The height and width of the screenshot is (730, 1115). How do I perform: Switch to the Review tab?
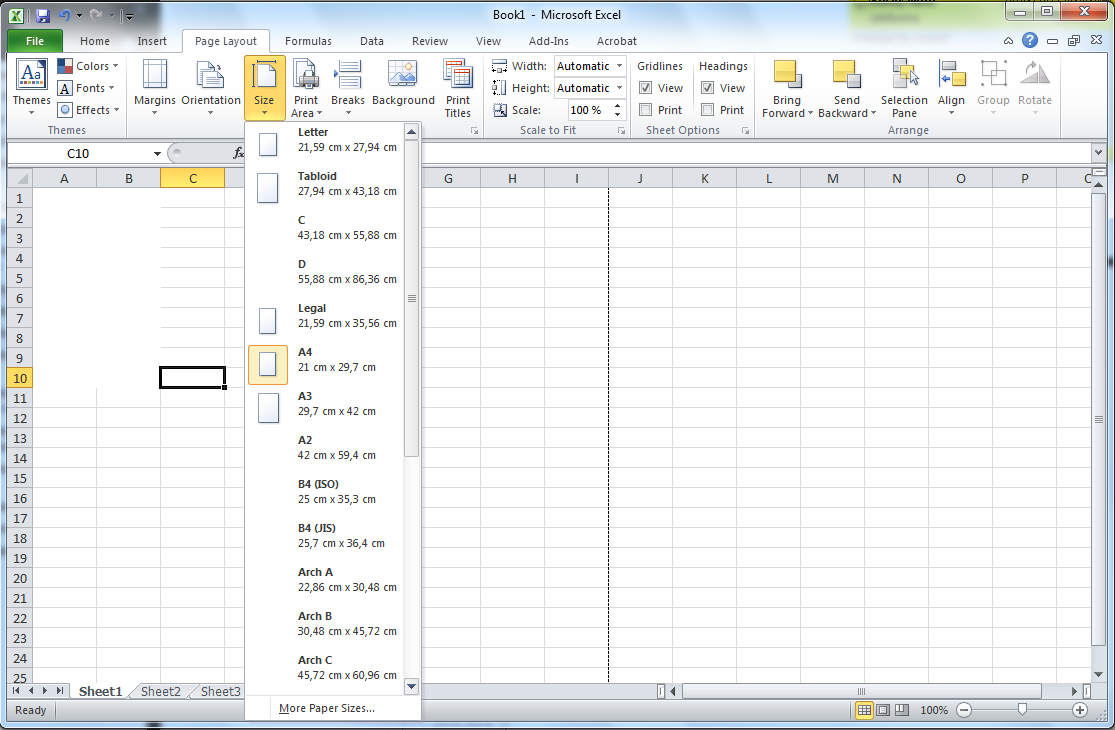[430, 41]
